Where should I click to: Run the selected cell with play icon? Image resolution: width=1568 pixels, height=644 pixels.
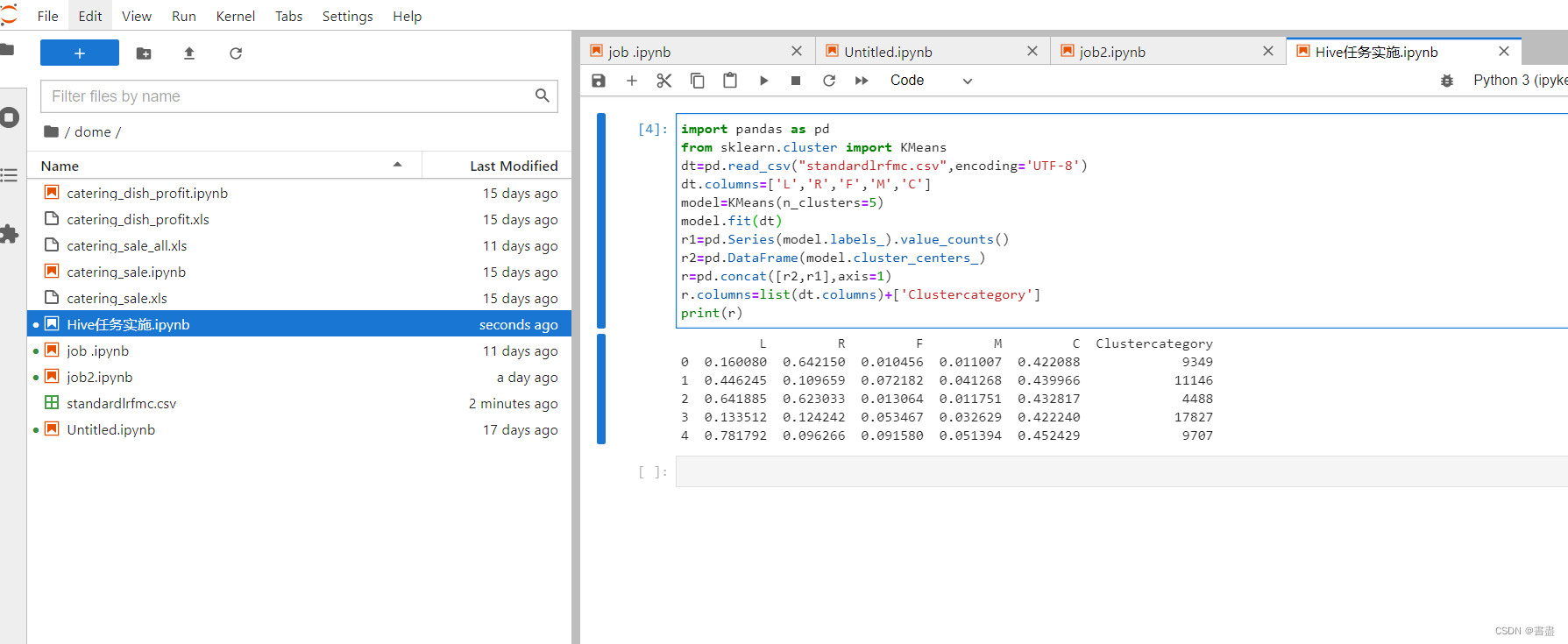click(763, 81)
